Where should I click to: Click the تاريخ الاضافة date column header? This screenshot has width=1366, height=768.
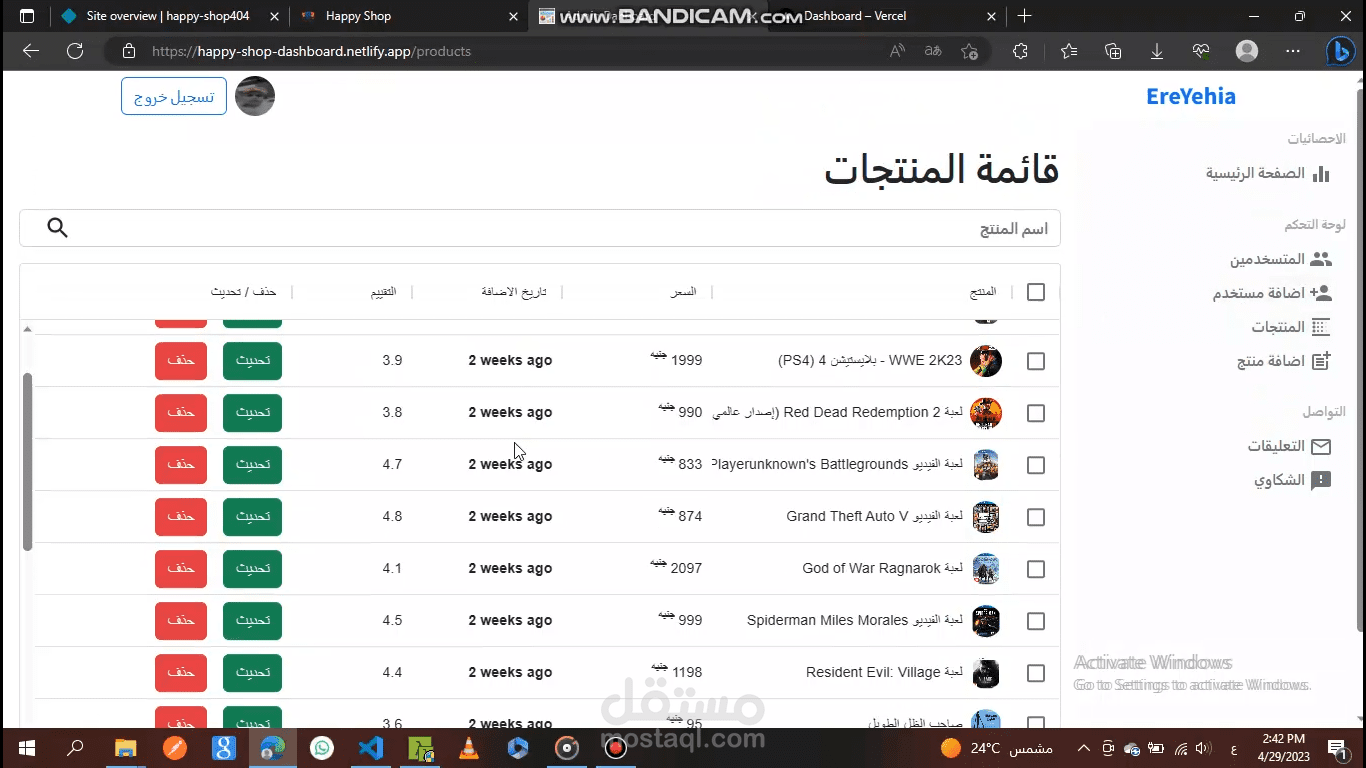(514, 292)
